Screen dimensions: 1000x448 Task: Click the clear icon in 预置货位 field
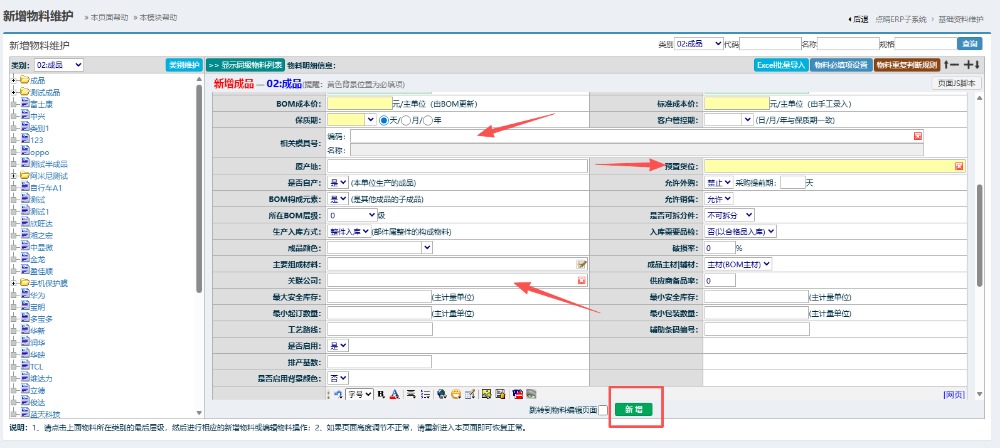(959, 166)
